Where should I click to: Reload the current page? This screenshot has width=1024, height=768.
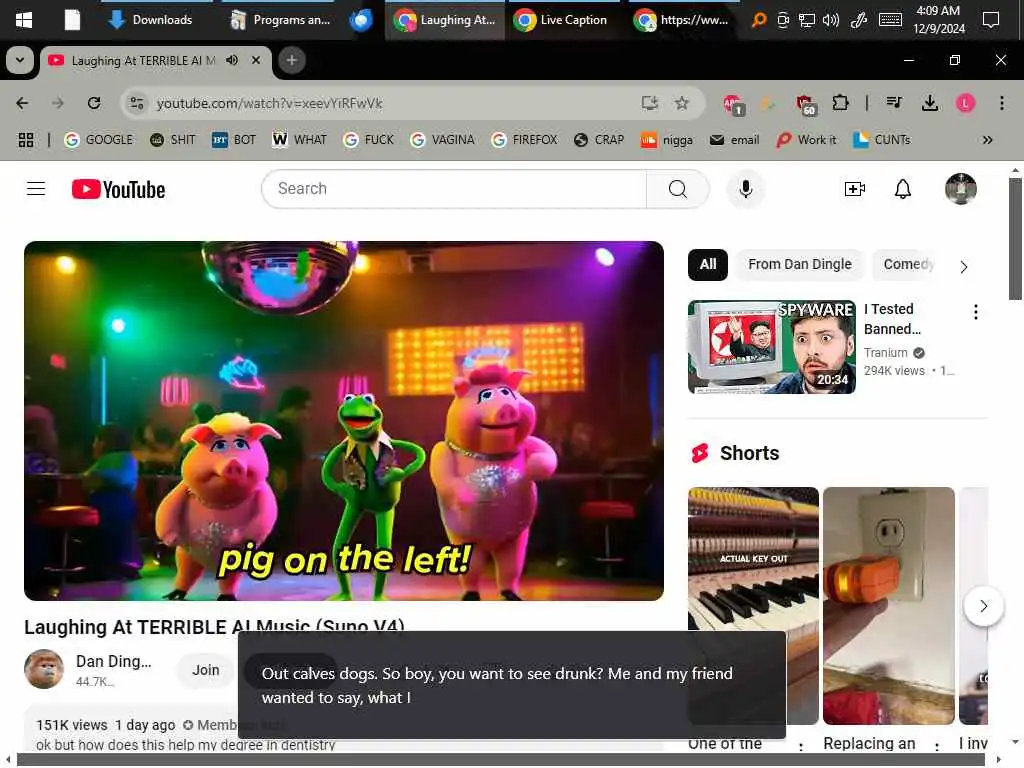tap(94, 103)
